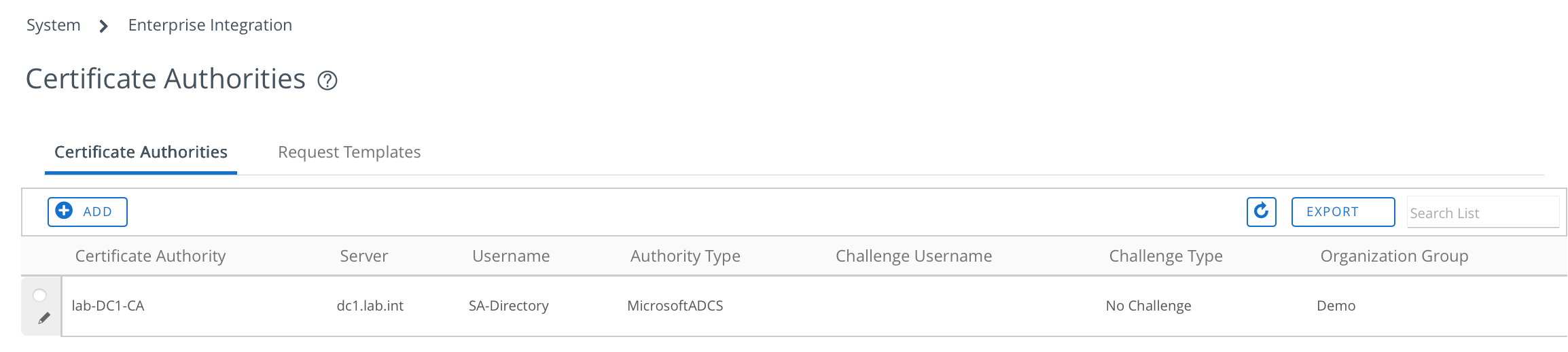The height and width of the screenshot is (352, 1568).
Task: Switch to the Request Templates tab
Action: [x=349, y=152]
